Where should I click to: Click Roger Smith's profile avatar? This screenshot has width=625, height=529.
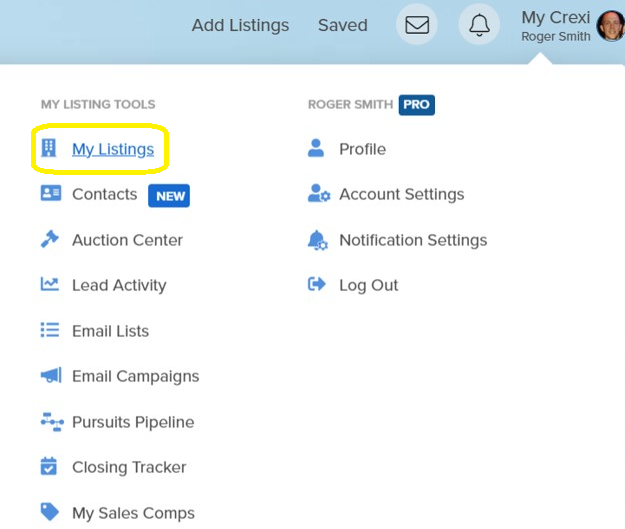point(610,26)
